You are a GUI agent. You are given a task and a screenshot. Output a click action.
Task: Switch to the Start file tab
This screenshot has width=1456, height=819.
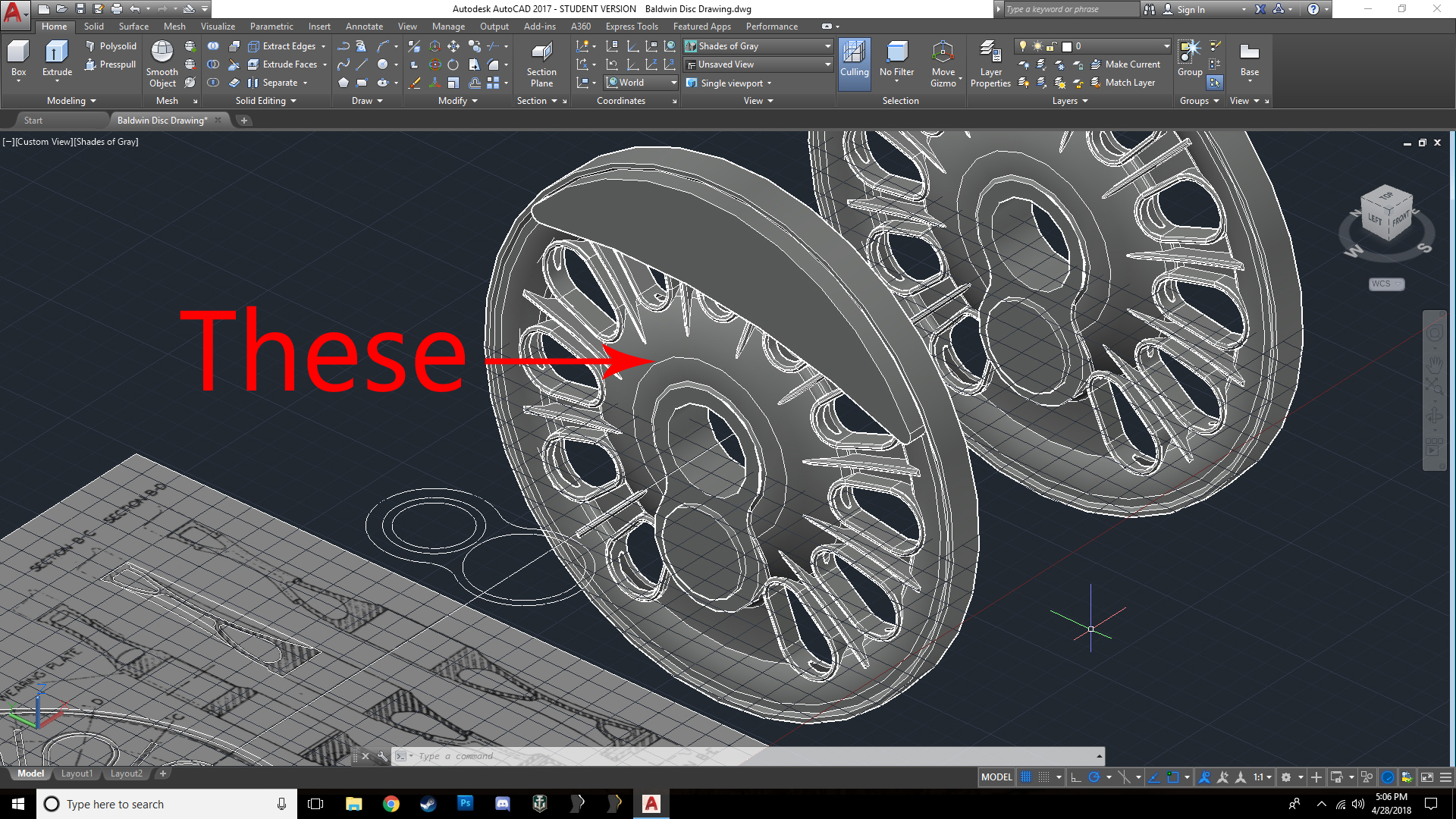33,121
